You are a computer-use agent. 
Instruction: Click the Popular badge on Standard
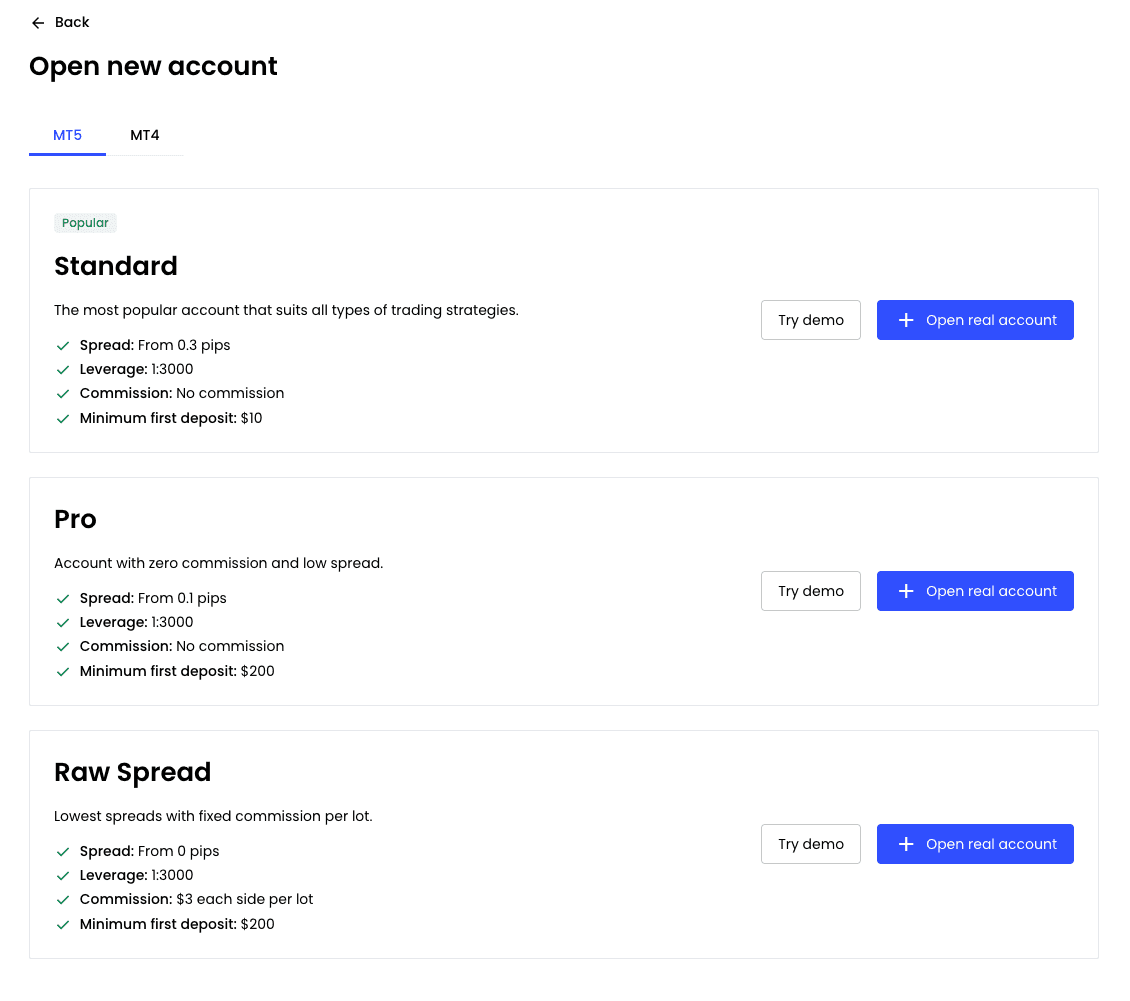point(85,223)
